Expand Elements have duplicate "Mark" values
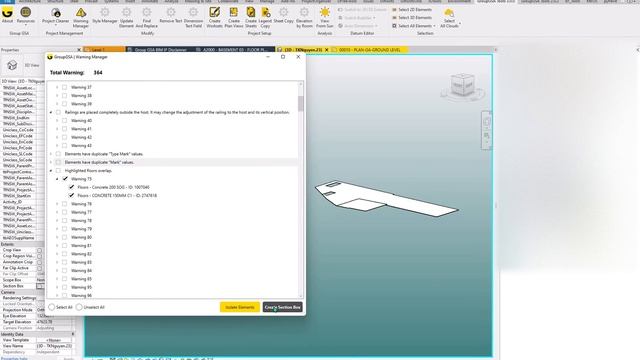 (51, 162)
